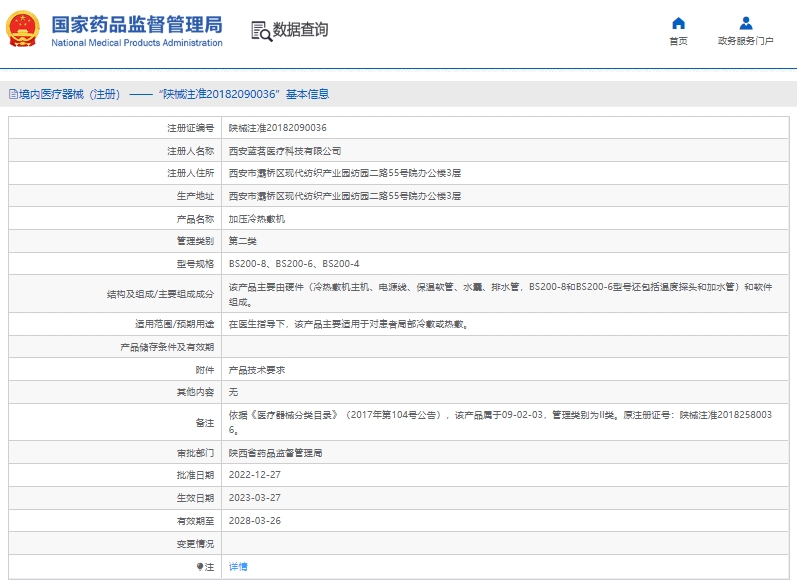Select the 首页 label
Screen dimensions: 797x587
[x=678, y=41]
